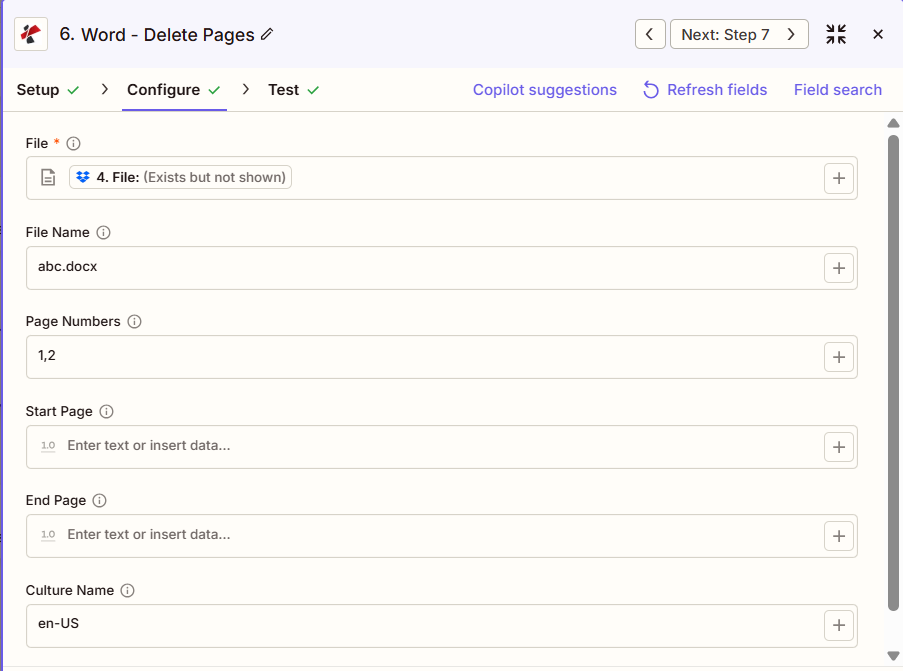Edit the step name with pencil icon
Viewport: 903px width, 671px height.
pyautogui.click(x=267, y=35)
